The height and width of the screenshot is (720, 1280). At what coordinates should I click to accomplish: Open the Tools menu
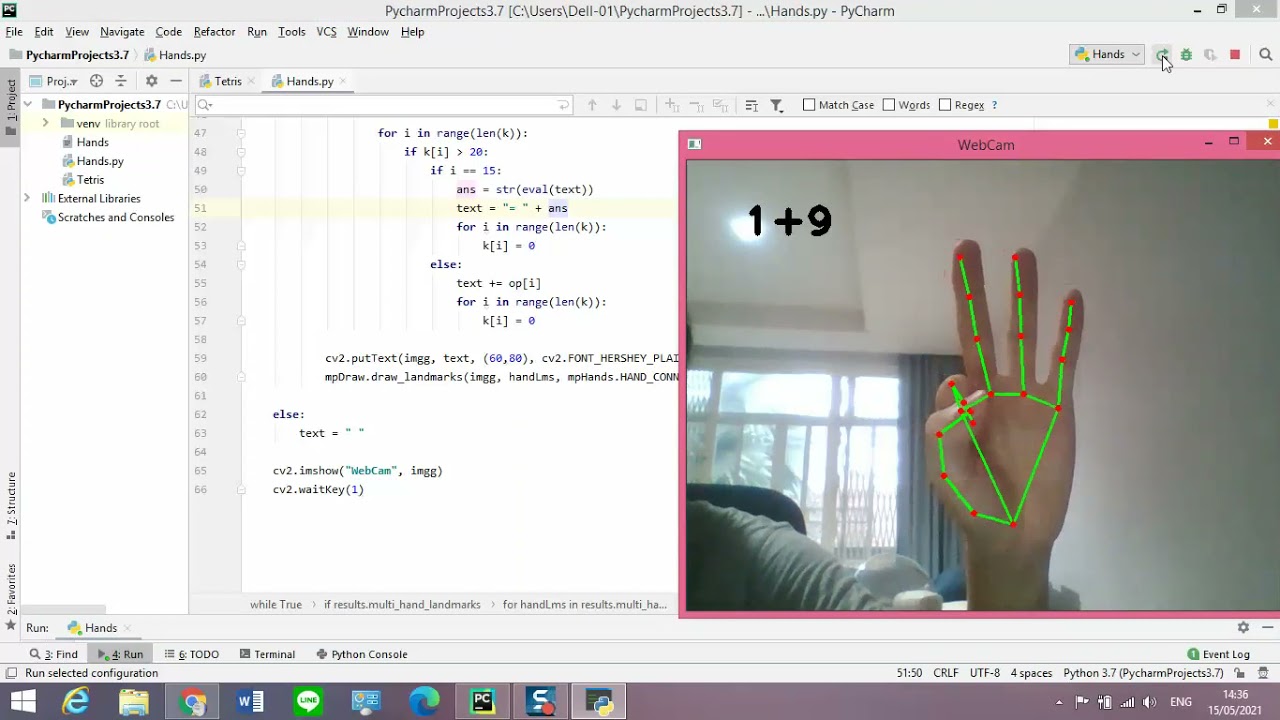(x=291, y=32)
